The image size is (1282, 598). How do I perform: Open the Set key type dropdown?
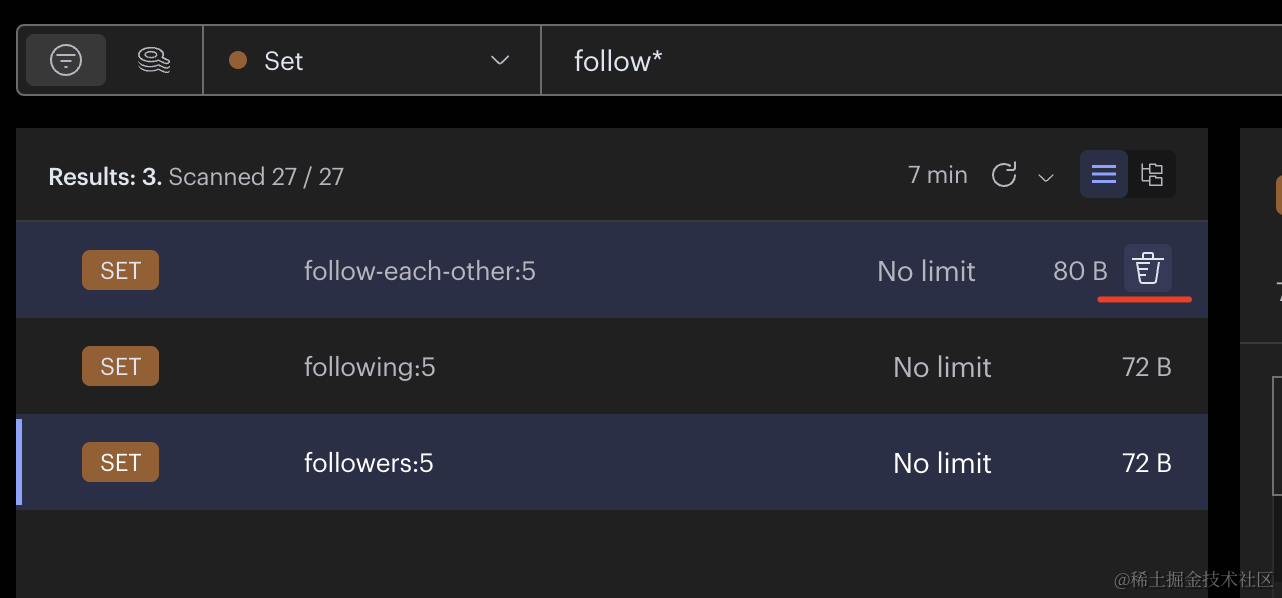[x=372, y=60]
